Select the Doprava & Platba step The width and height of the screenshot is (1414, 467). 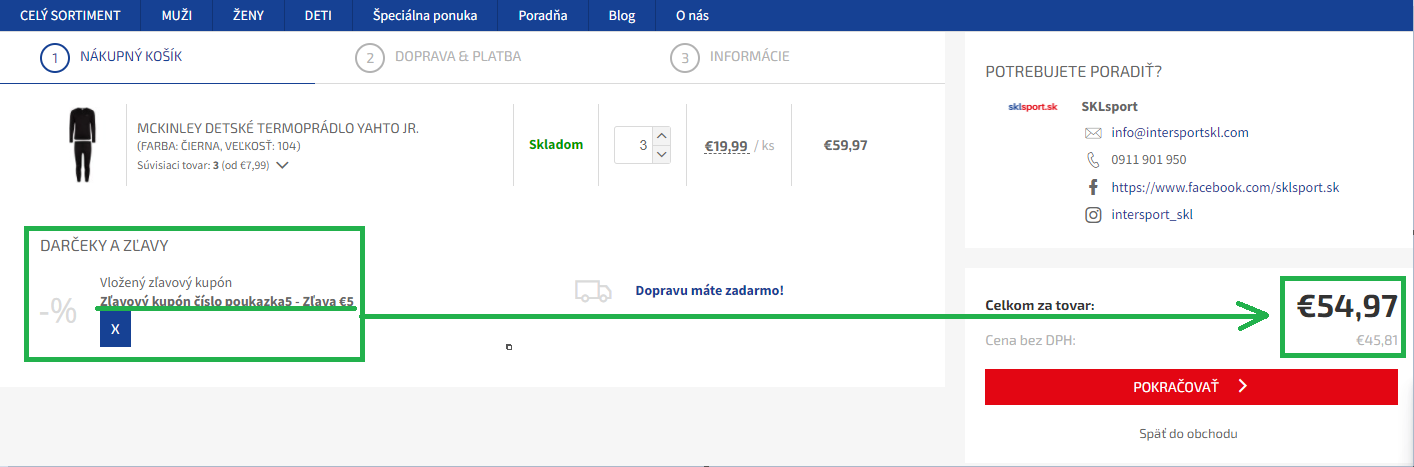[458, 56]
